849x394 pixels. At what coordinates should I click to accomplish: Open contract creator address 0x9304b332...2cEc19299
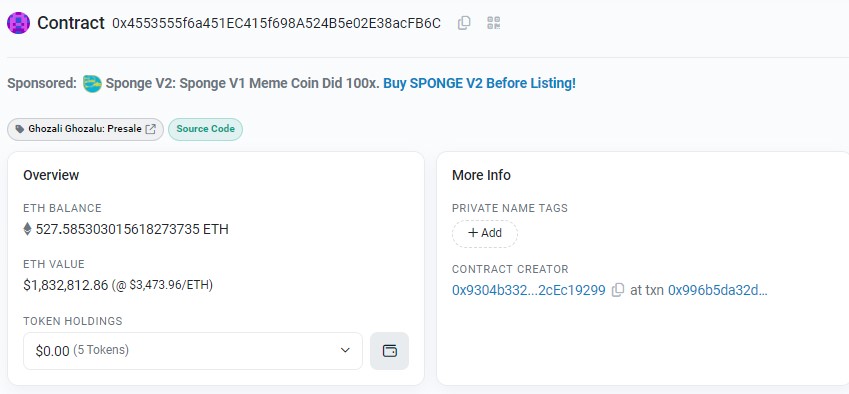[528, 291]
